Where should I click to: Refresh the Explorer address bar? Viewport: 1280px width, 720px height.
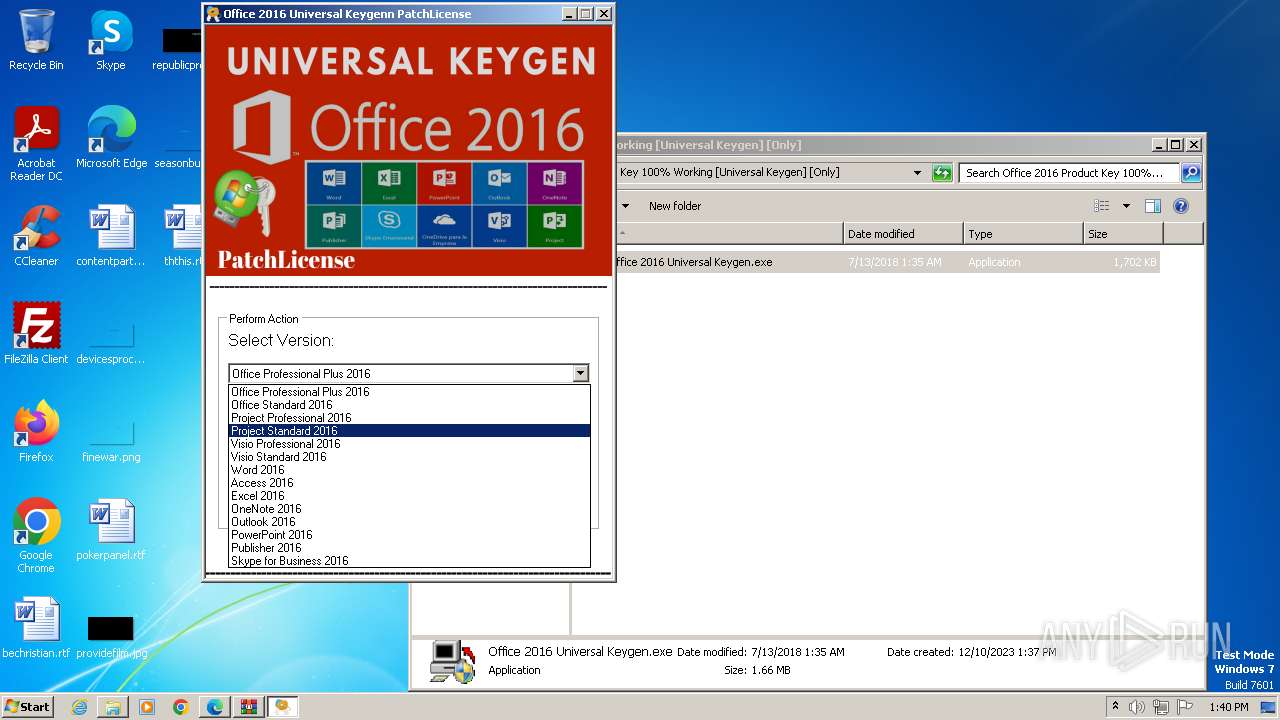coord(941,173)
